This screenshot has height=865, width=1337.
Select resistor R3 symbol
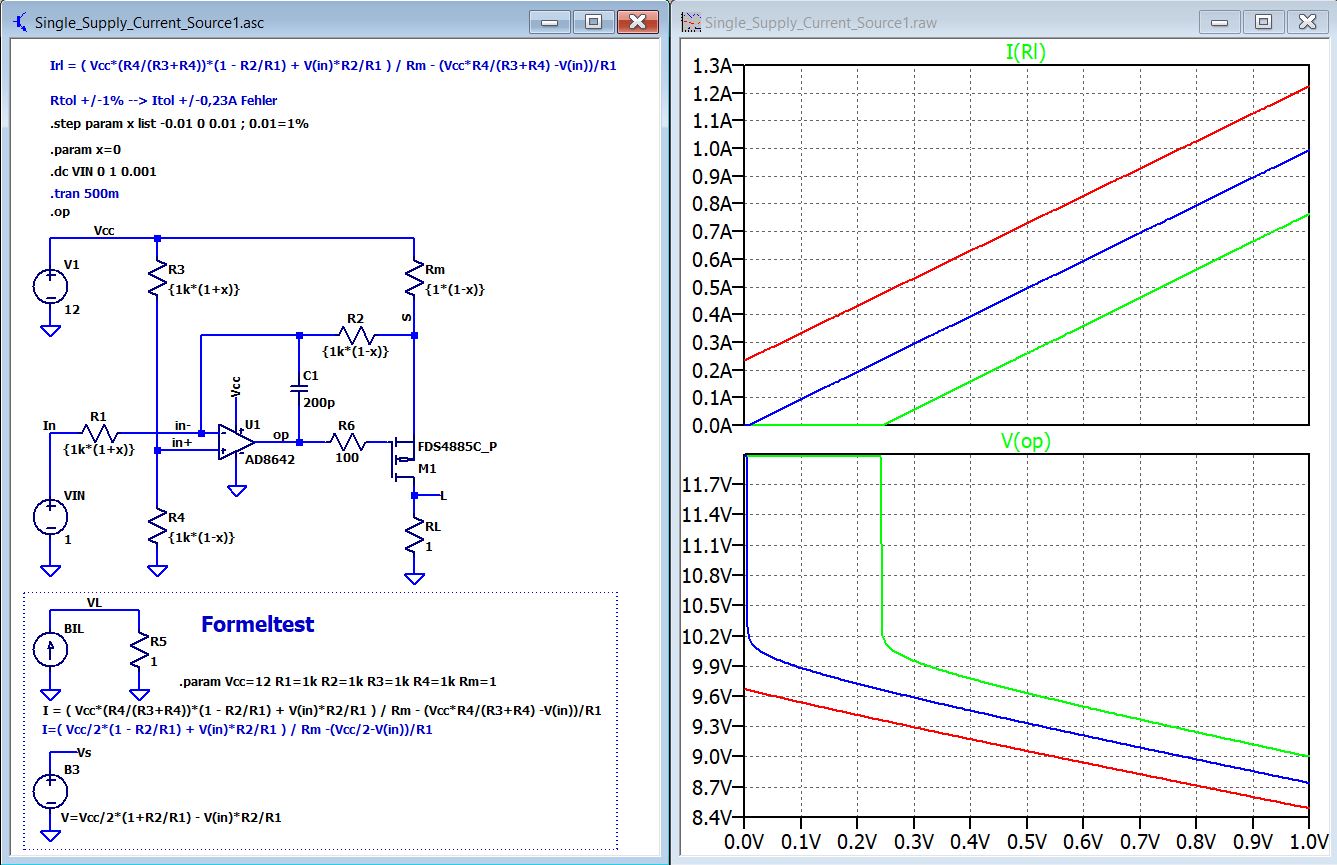click(157, 279)
